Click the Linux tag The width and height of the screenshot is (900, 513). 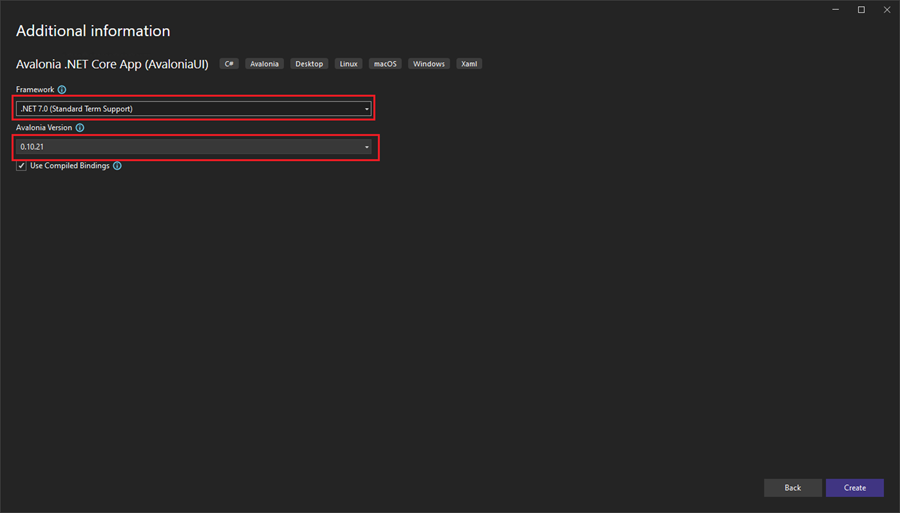click(348, 64)
